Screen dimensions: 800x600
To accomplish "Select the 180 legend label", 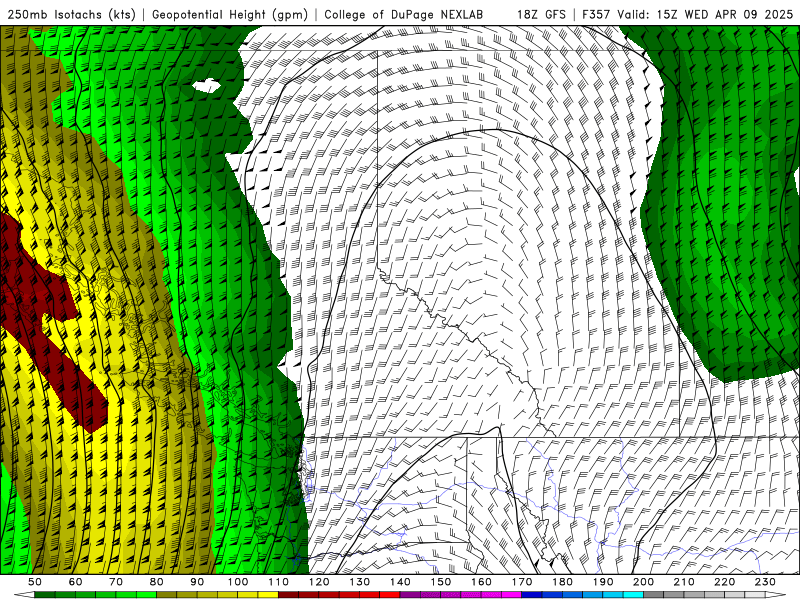I will 562,582.
